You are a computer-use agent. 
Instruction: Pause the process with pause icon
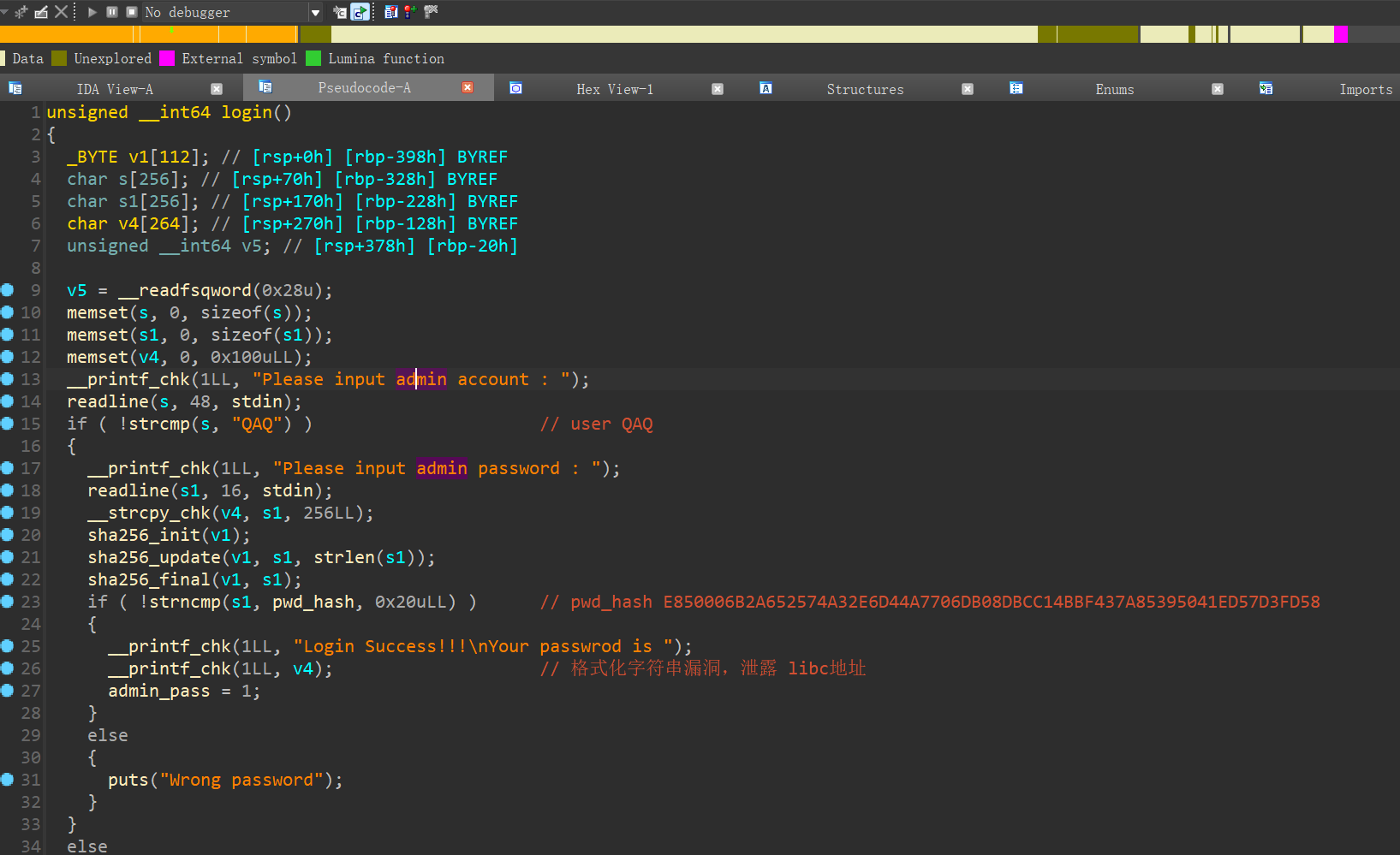pos(112,12)
